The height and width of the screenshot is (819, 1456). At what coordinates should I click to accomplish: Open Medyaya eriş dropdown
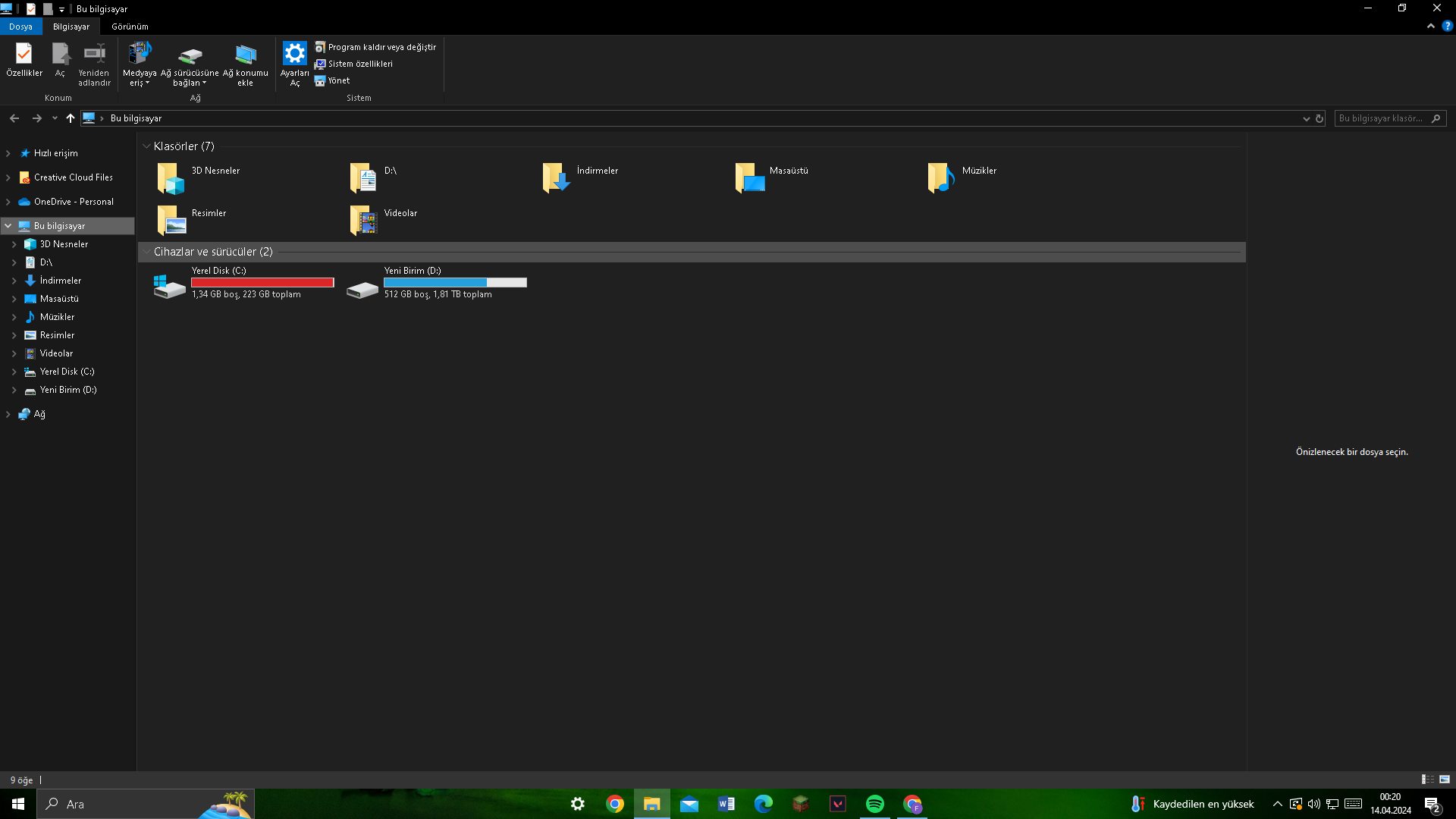click(140, 64)
